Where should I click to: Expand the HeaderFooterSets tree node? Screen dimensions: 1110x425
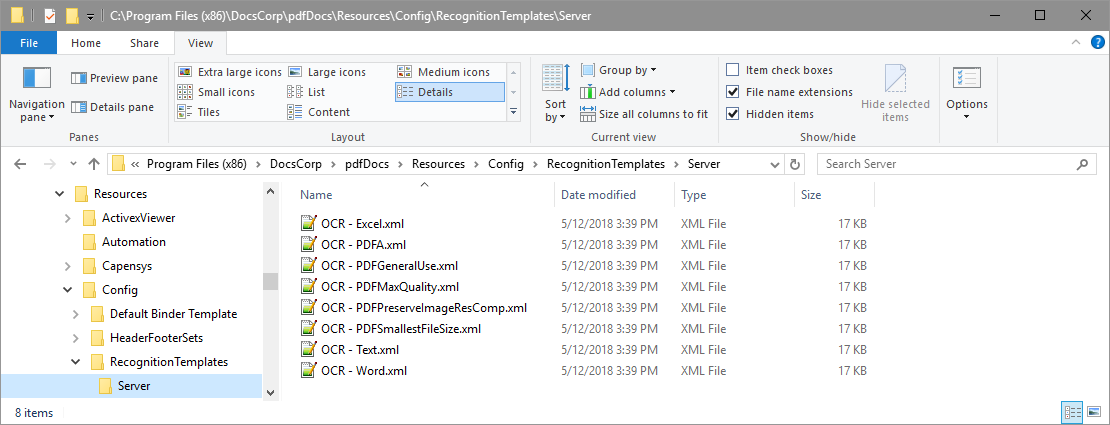point(76,338)
